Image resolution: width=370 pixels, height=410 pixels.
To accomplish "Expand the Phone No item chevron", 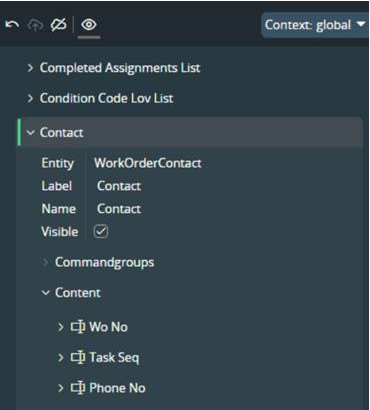I will 60,388.
